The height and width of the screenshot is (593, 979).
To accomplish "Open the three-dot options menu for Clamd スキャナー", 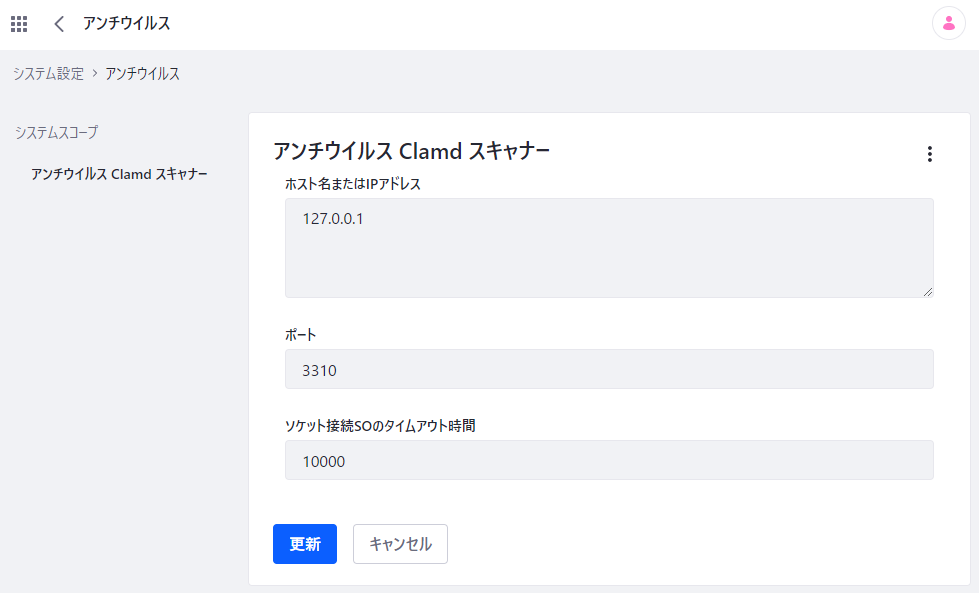I will coord(929,154).
